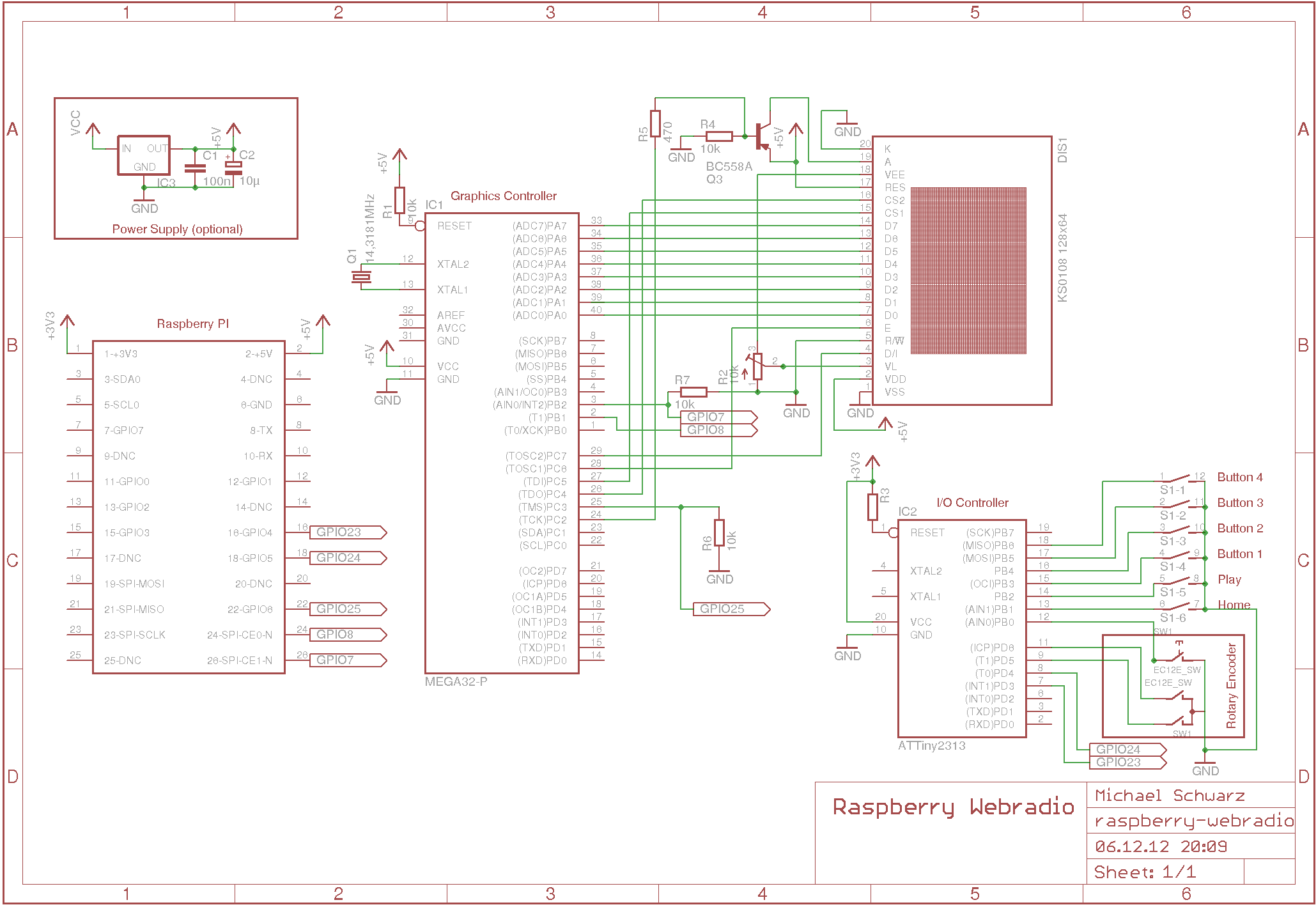
Task: Click the "MEGA32-P" part label
Action: pos(456,682)
